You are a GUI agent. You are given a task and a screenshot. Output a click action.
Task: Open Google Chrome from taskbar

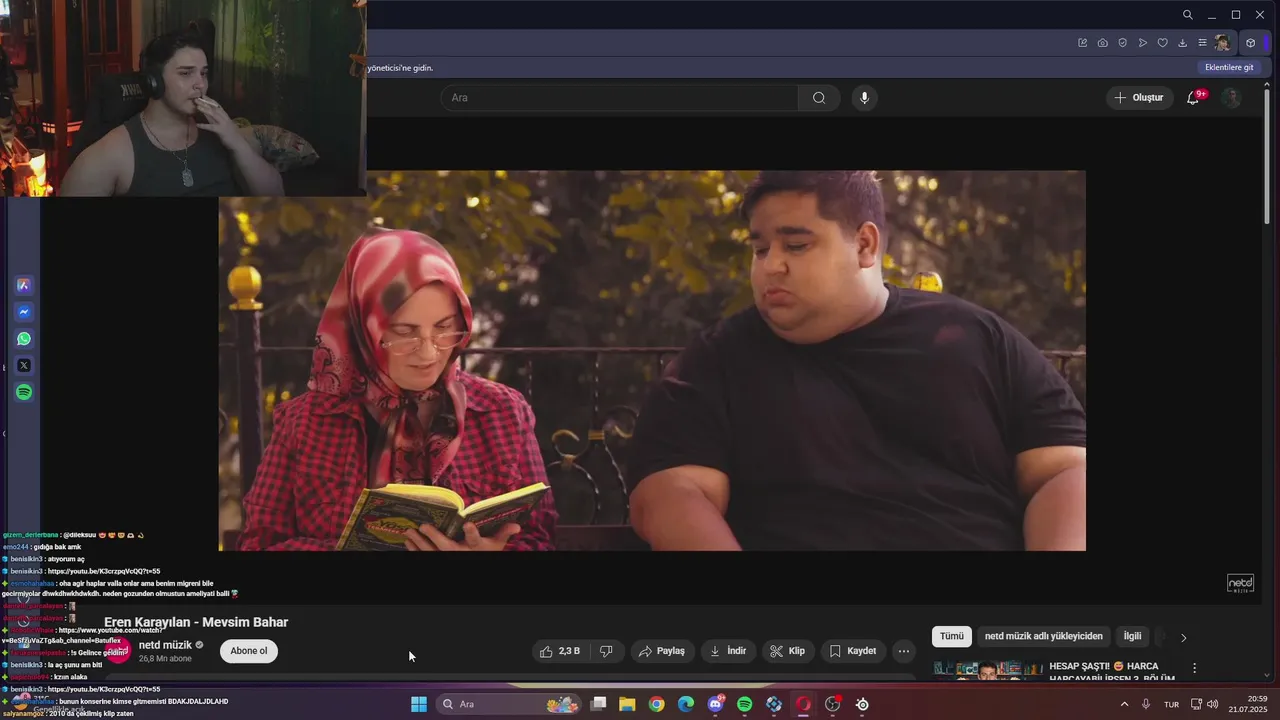pyautogui.click(x=656, y=704)
